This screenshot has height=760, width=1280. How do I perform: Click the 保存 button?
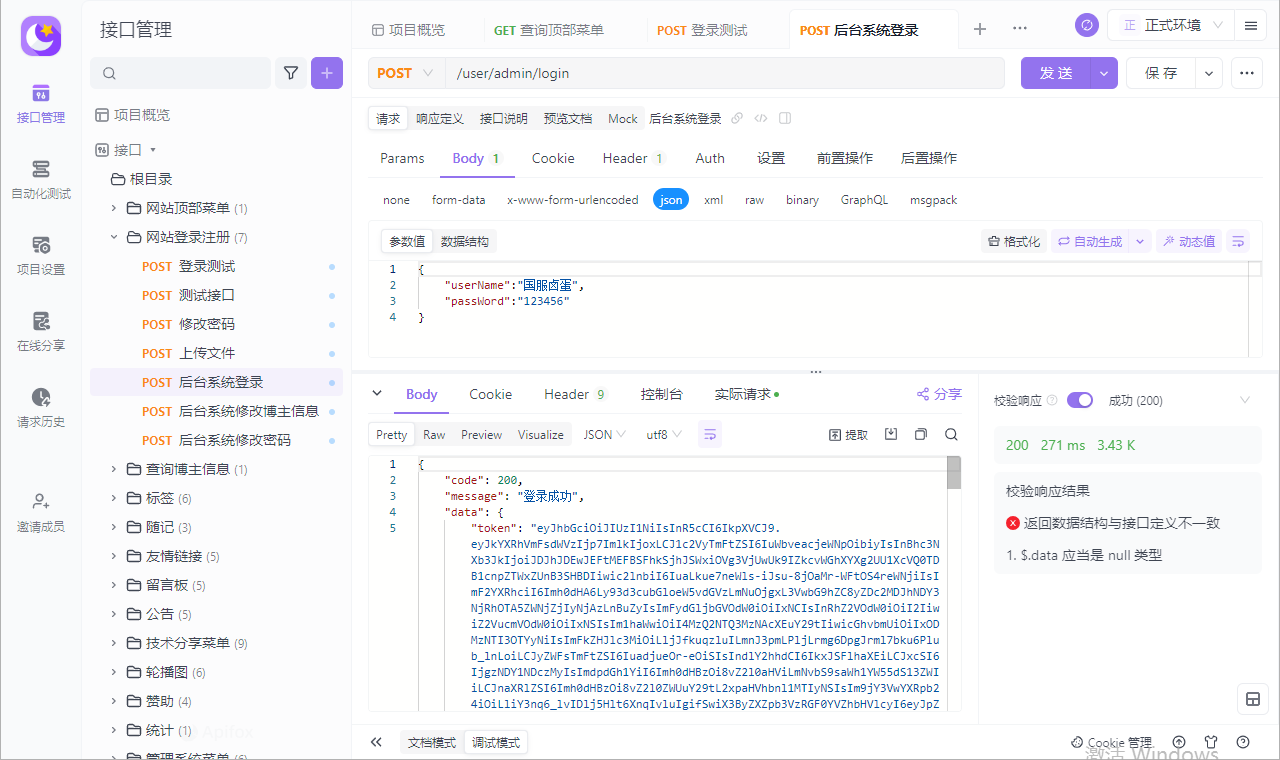pyautogui.click(x=1161, y=73)
